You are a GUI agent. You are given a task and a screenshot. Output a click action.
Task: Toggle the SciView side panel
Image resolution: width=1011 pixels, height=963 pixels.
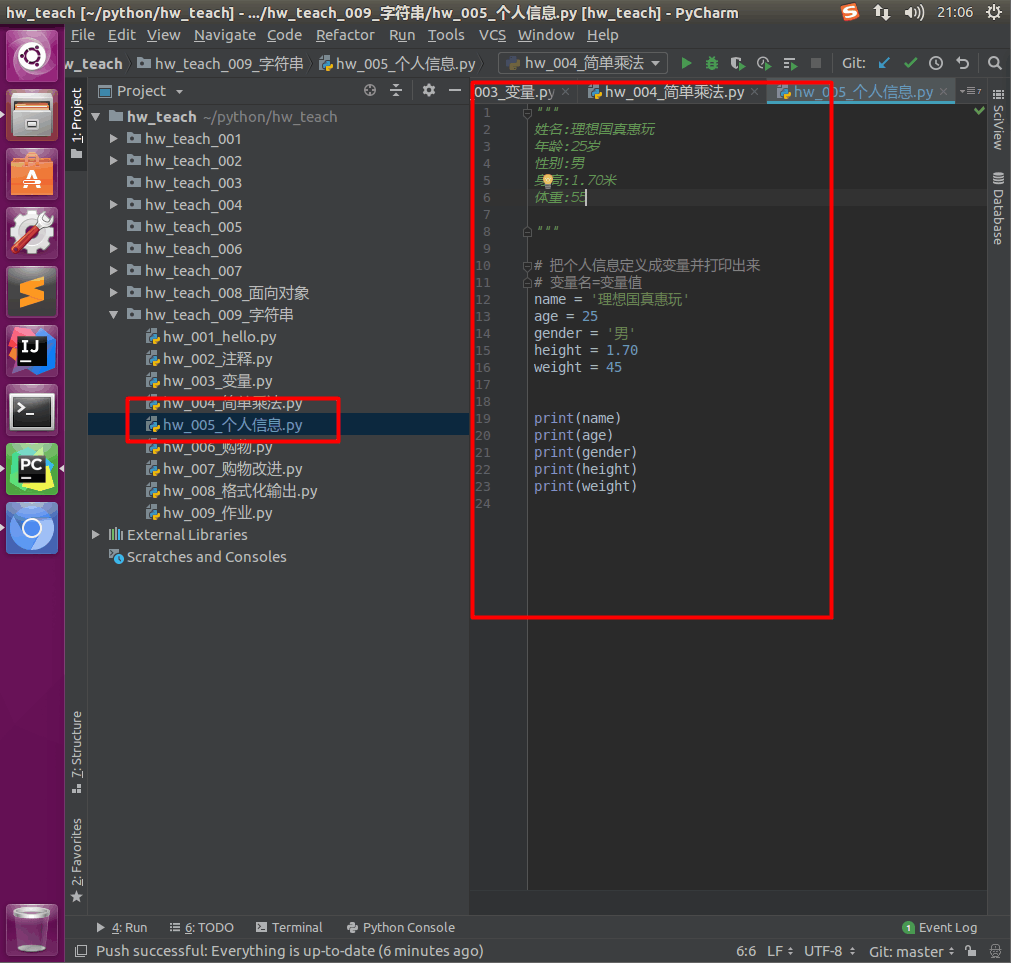pos(998,120)
